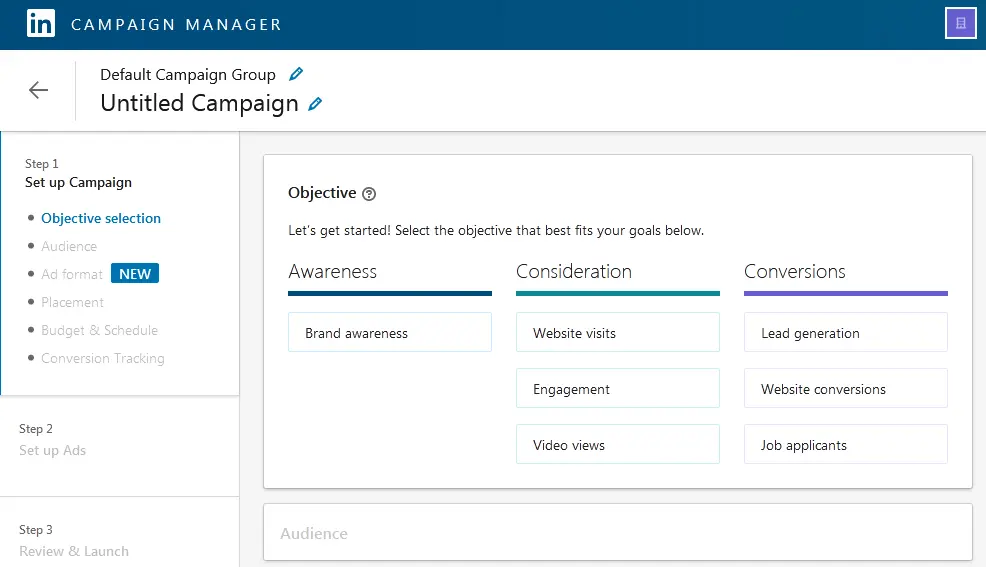The width and height of the screenshot is (986, 567).
Task: Select the Engagement objective
Action: point(617,389)
